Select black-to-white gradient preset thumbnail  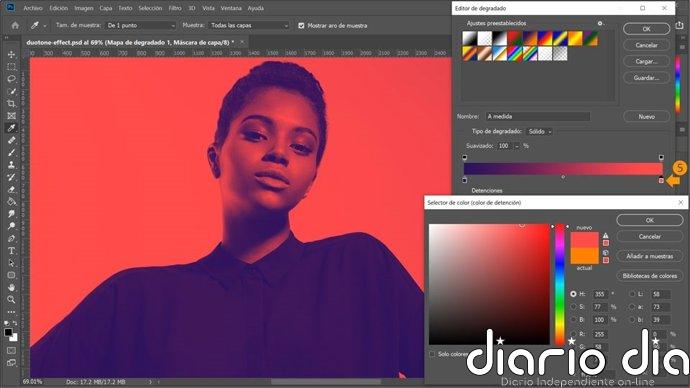coord(499,38)
